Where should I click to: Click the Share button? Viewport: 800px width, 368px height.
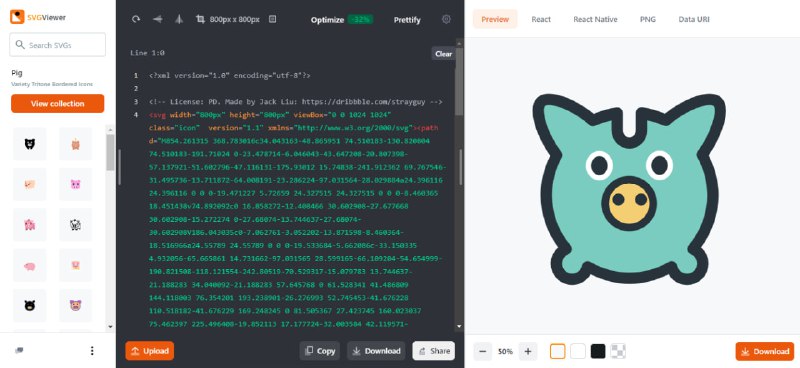click(434, 351)
